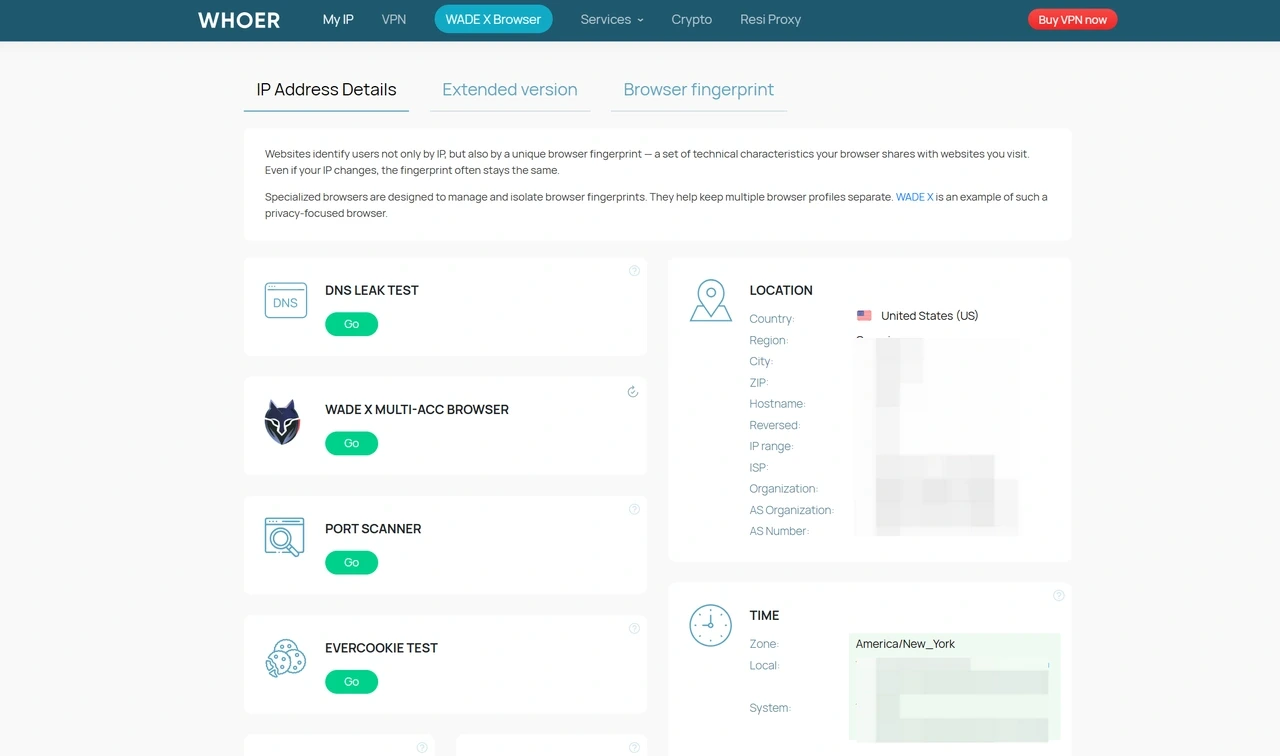
Task: Click the United States (US) country value
Action: click(x=930, y=316)
